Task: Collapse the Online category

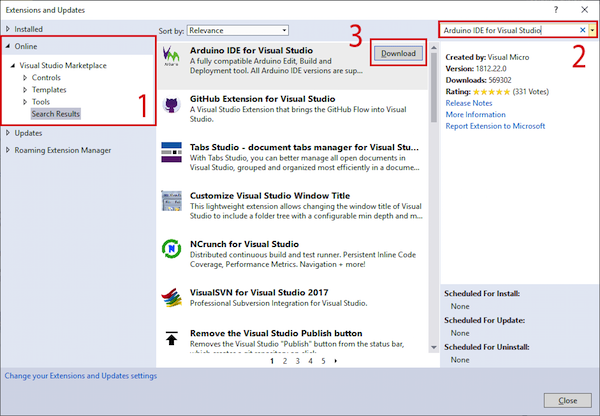Action: tap(8, 46)
